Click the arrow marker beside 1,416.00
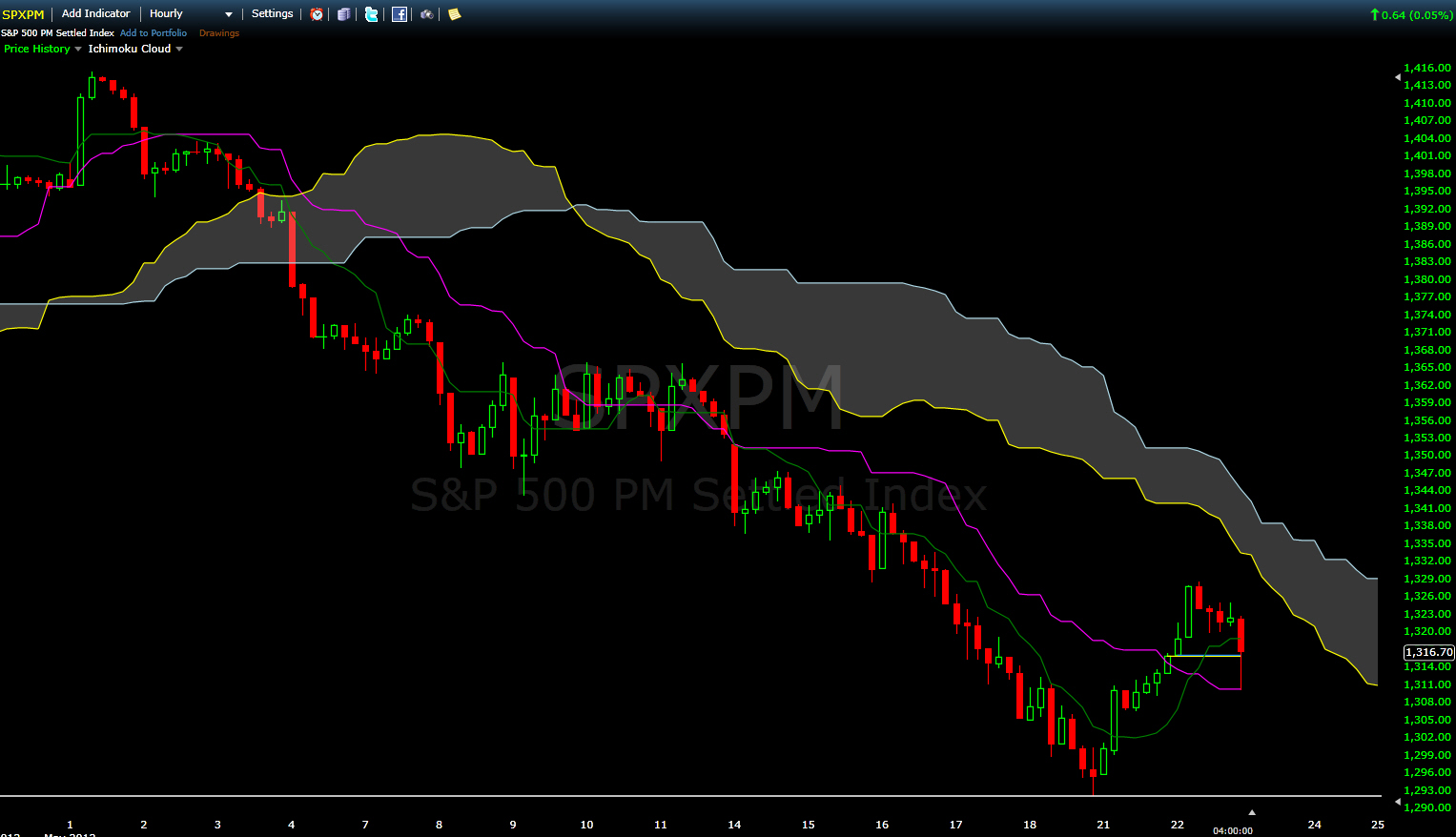This screenshot has height=837, width=1456. (1398, 76)
